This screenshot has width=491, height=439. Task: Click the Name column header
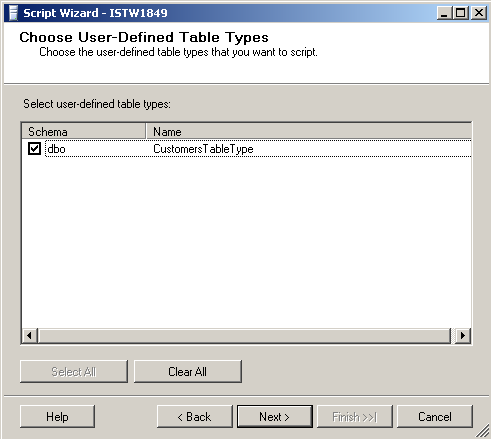tap(309, 132)
